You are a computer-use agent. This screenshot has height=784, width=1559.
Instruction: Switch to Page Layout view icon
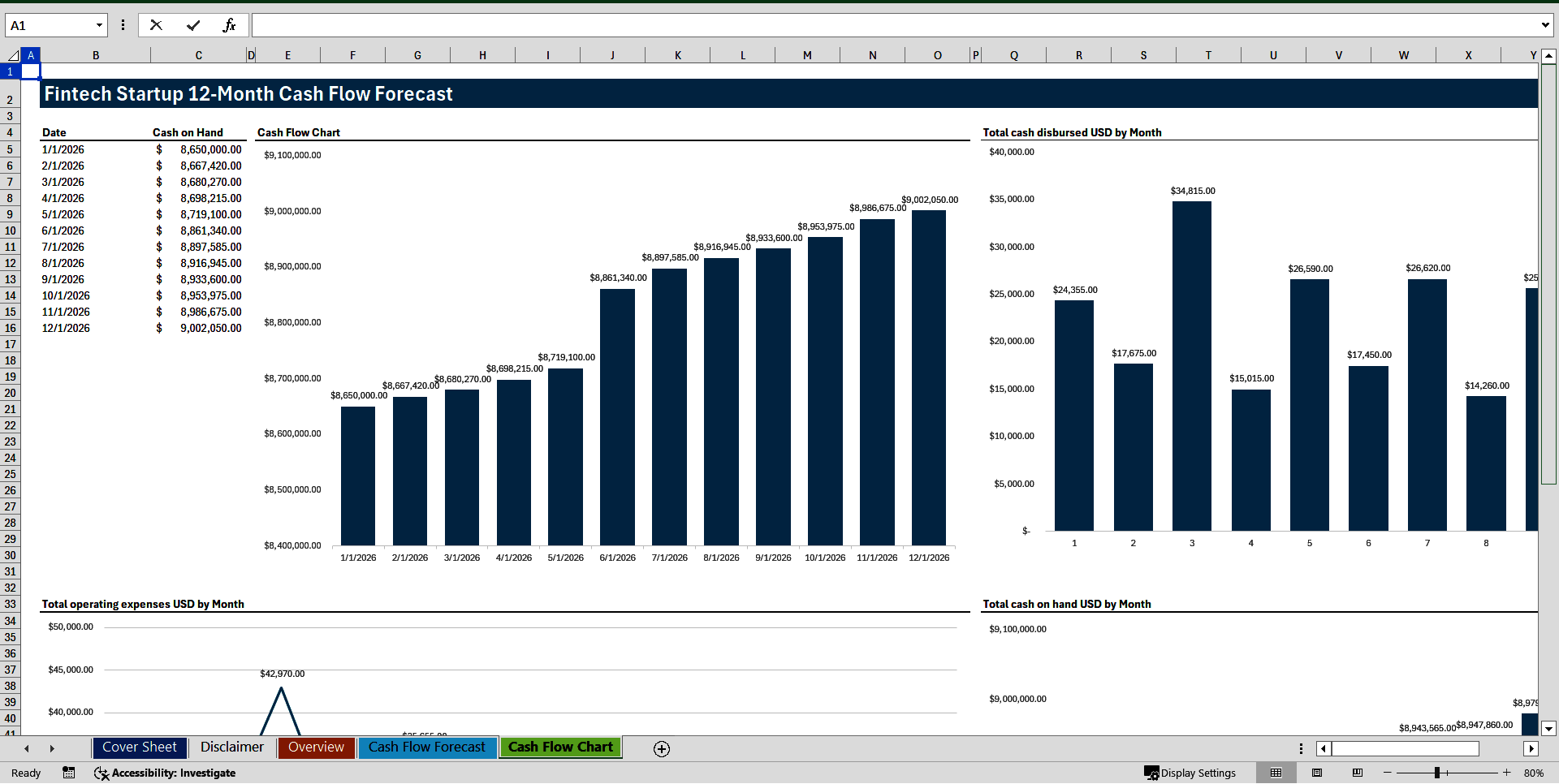[1316, 773]
